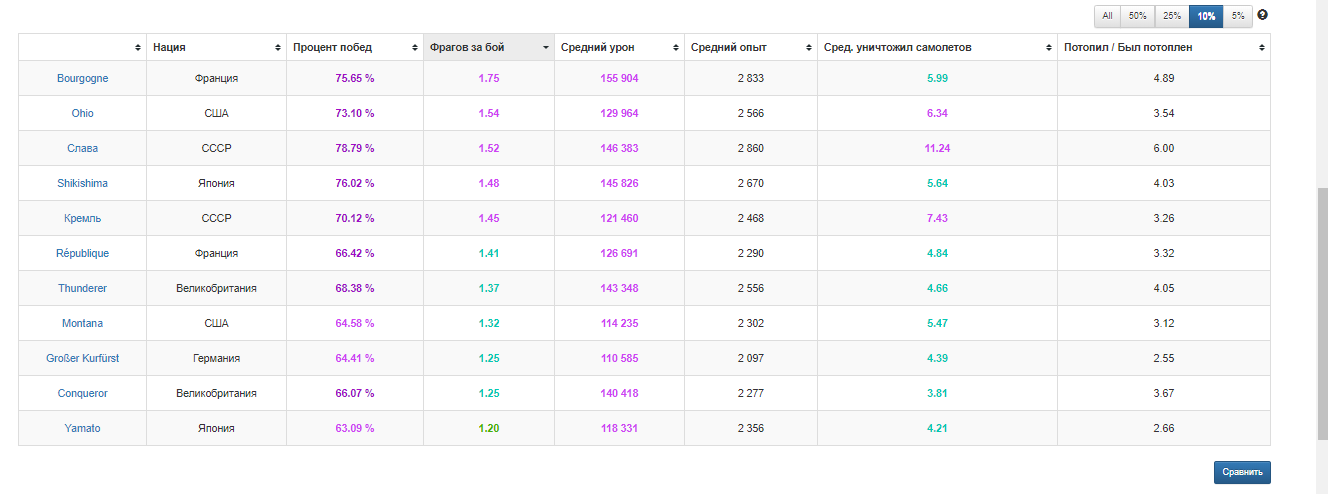Open the Слава ship link
The height and width of the screenshot is (494, 1328).
[x=83, y=148]
